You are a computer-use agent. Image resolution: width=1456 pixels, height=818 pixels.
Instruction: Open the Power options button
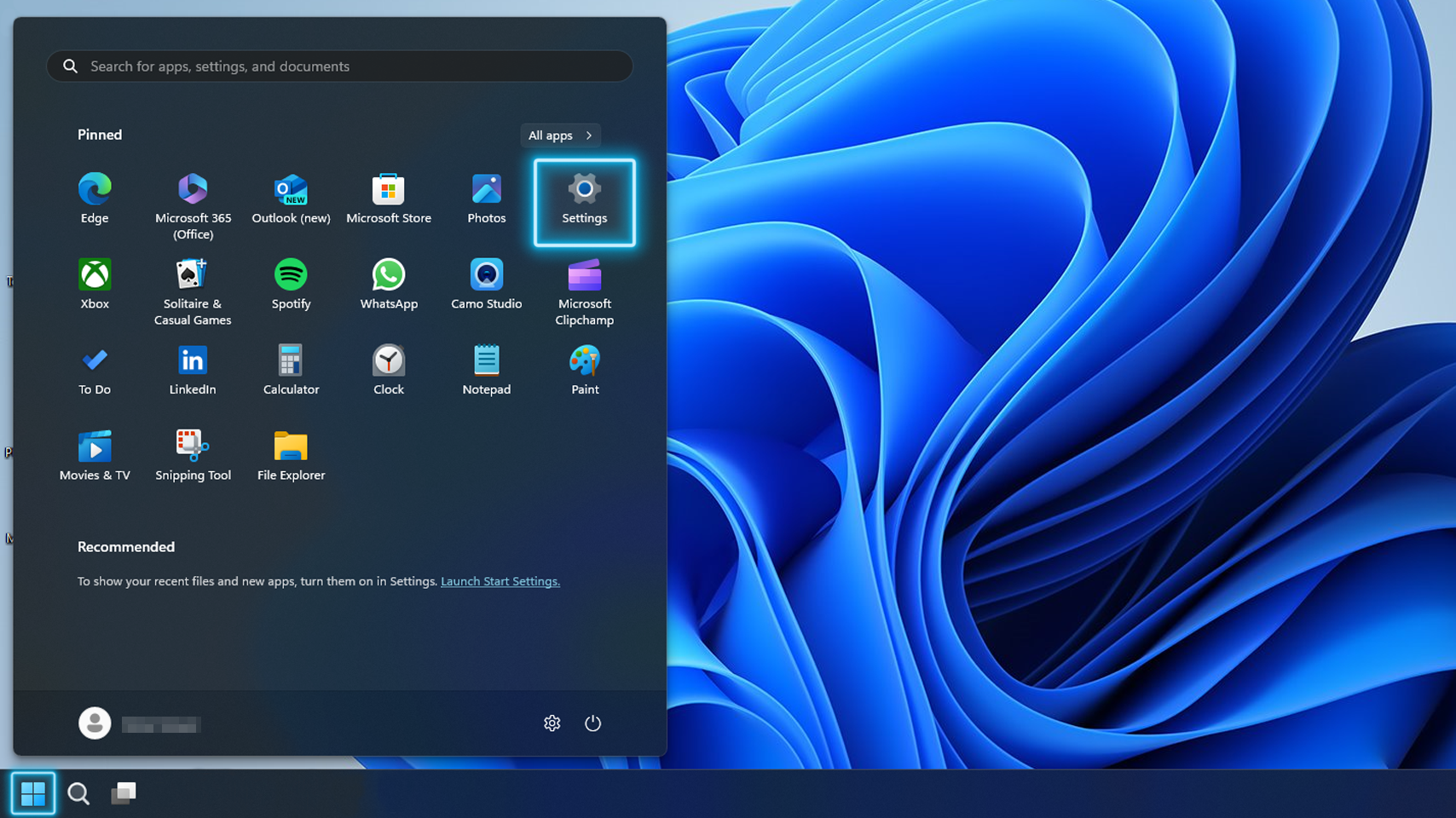(x=593, y=723)
